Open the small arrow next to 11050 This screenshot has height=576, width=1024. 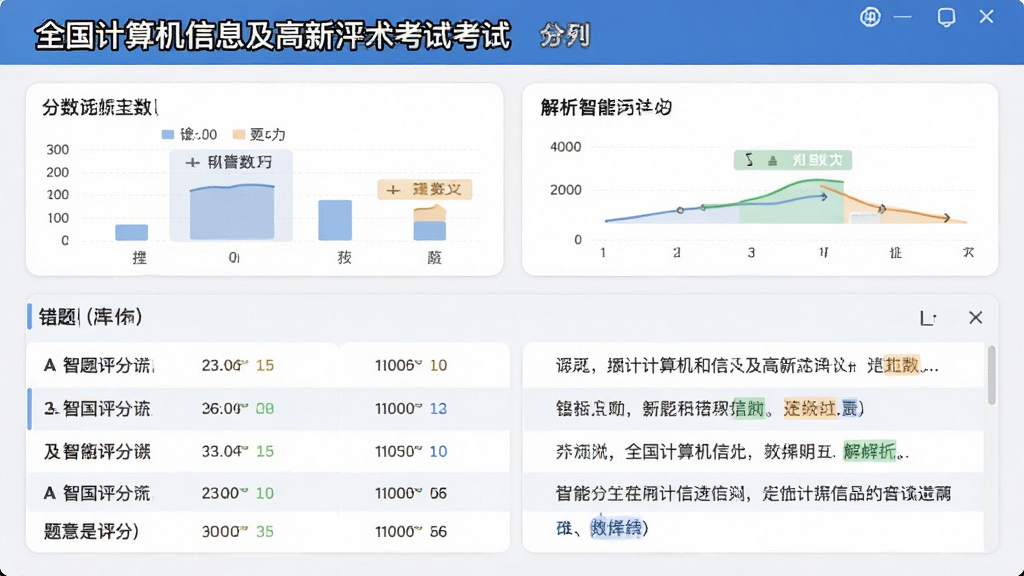[418, 448]
